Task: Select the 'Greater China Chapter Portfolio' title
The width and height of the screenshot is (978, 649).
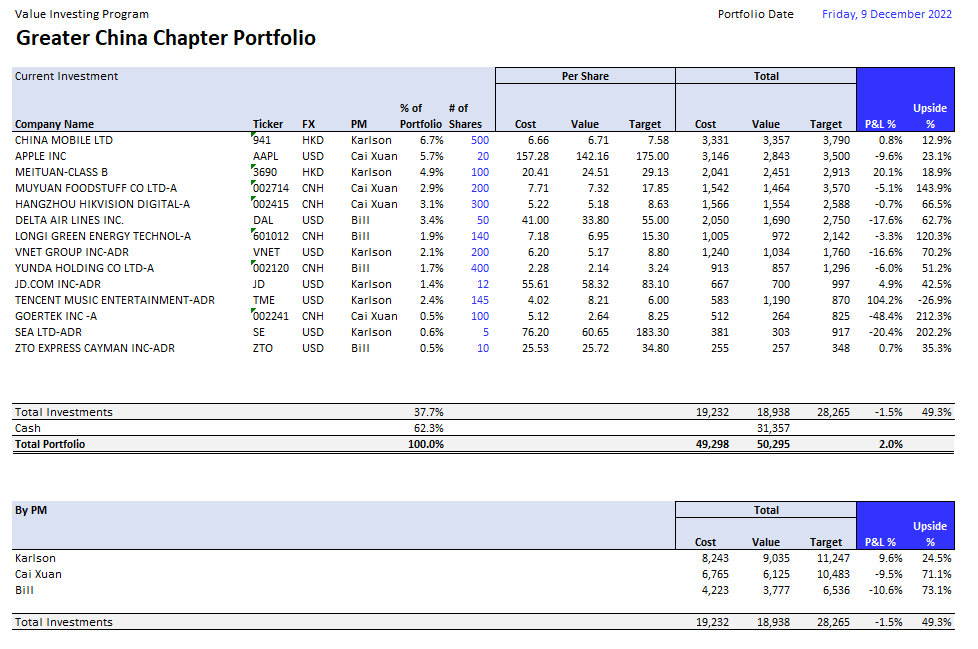Action: [166, 37]
